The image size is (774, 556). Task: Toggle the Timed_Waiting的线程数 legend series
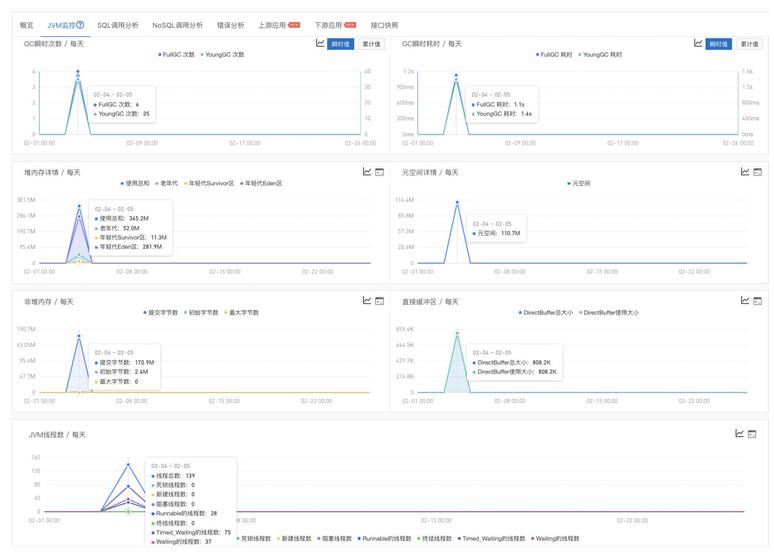(x=491, y=539)
